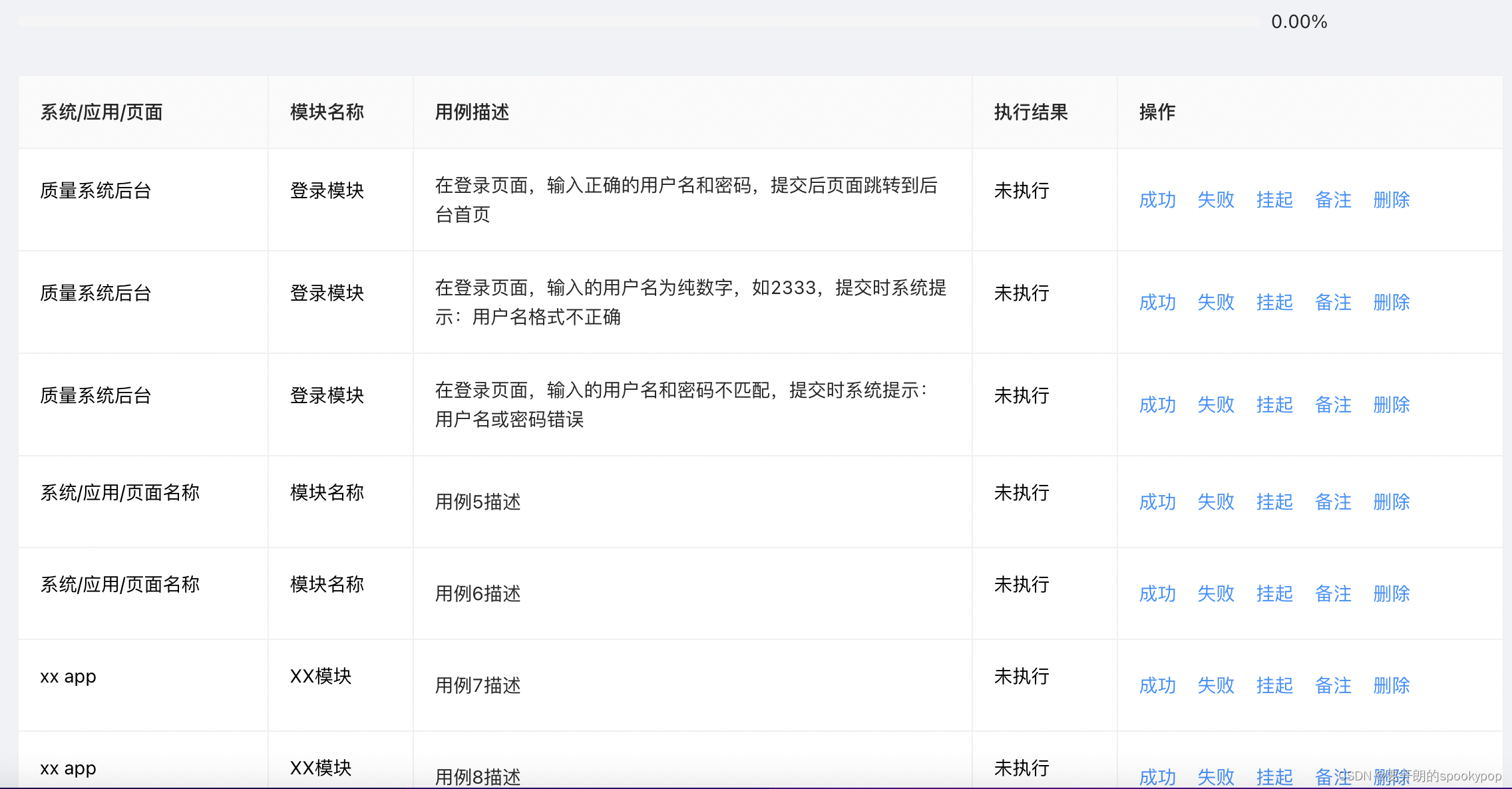Click 失败 for the pure-digit username case
Image resolution: width=1512 pixels, height=789 pixels.
click(1215, 302)
